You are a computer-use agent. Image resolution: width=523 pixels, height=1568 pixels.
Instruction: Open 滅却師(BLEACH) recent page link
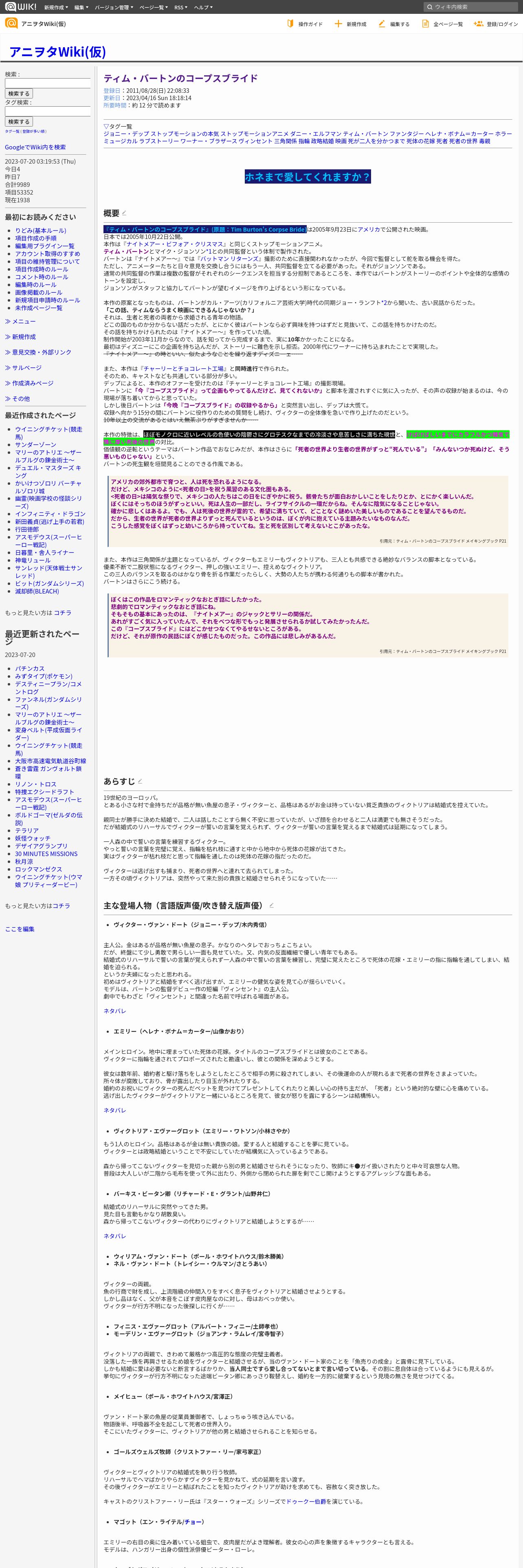coord(37,591)
